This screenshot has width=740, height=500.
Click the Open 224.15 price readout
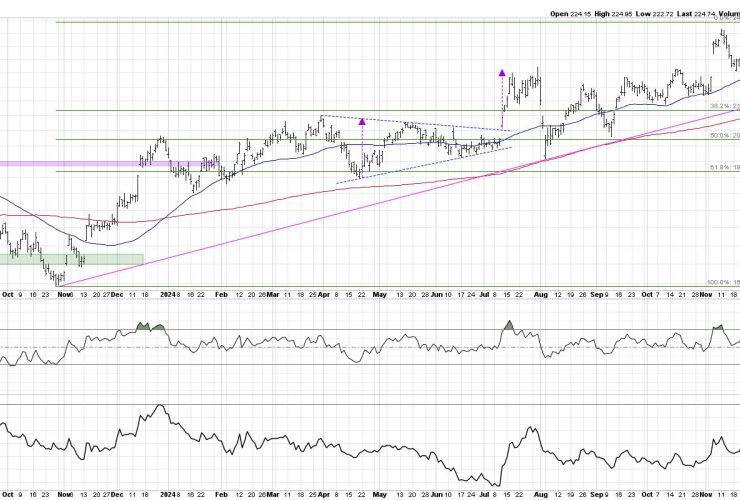(x=570, y=14)
